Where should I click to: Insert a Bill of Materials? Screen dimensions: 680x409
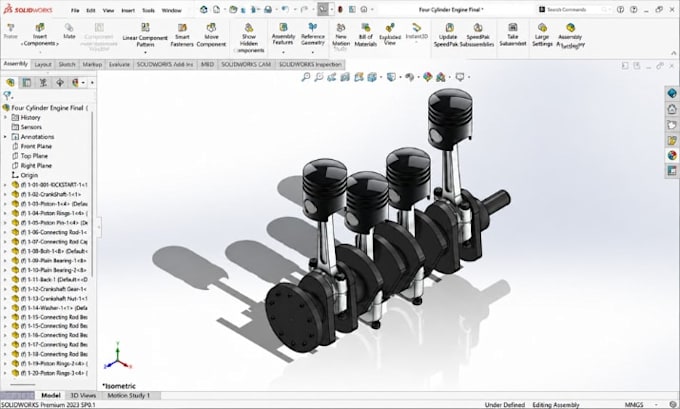[x=366, y=35]
